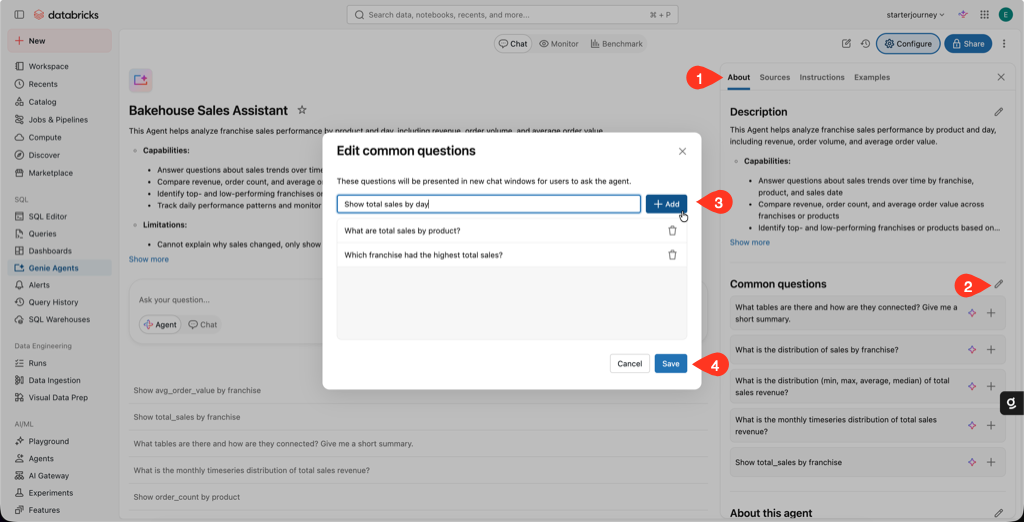Viewport: 1024px width, 522px height.
Task: Click sparkle icon for 'Show total_sales by franchise' in panel
Action: 972,462
